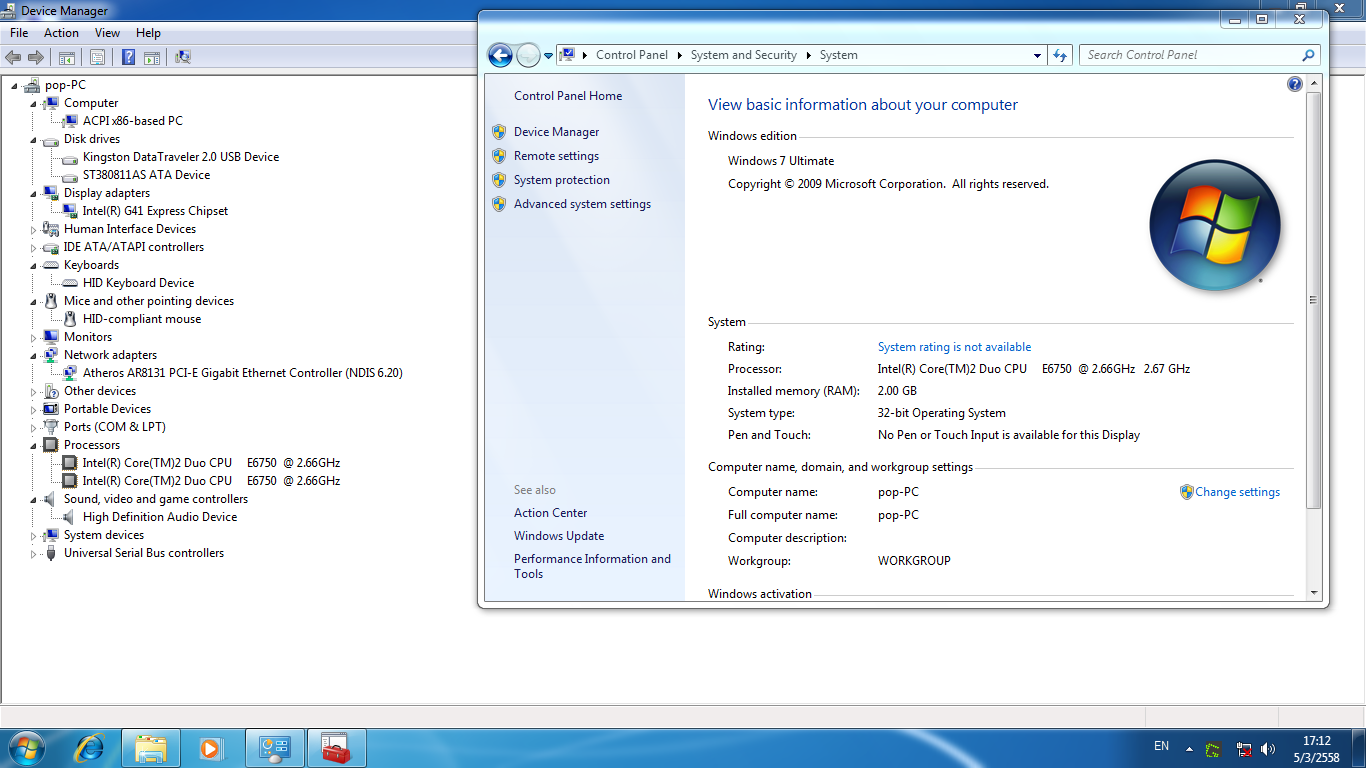Open Properties from the Device Manager toolbar
1366x768 pixels.
coord(98,58)
